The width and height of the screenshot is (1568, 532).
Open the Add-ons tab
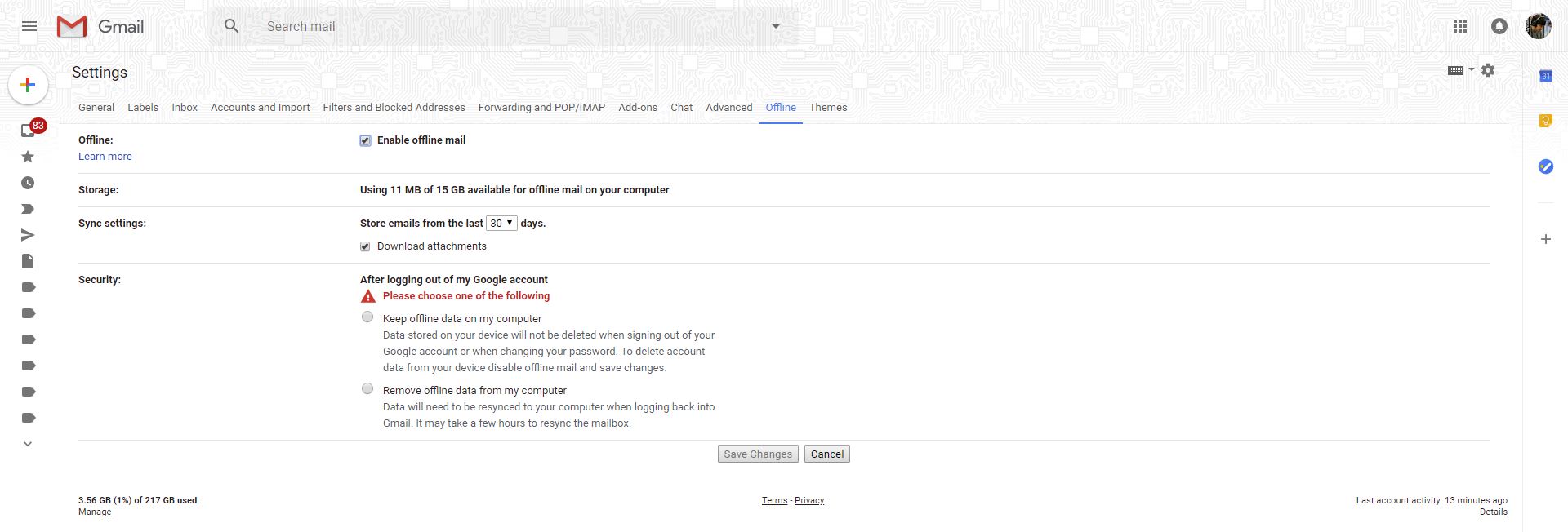tap(638, 107)
